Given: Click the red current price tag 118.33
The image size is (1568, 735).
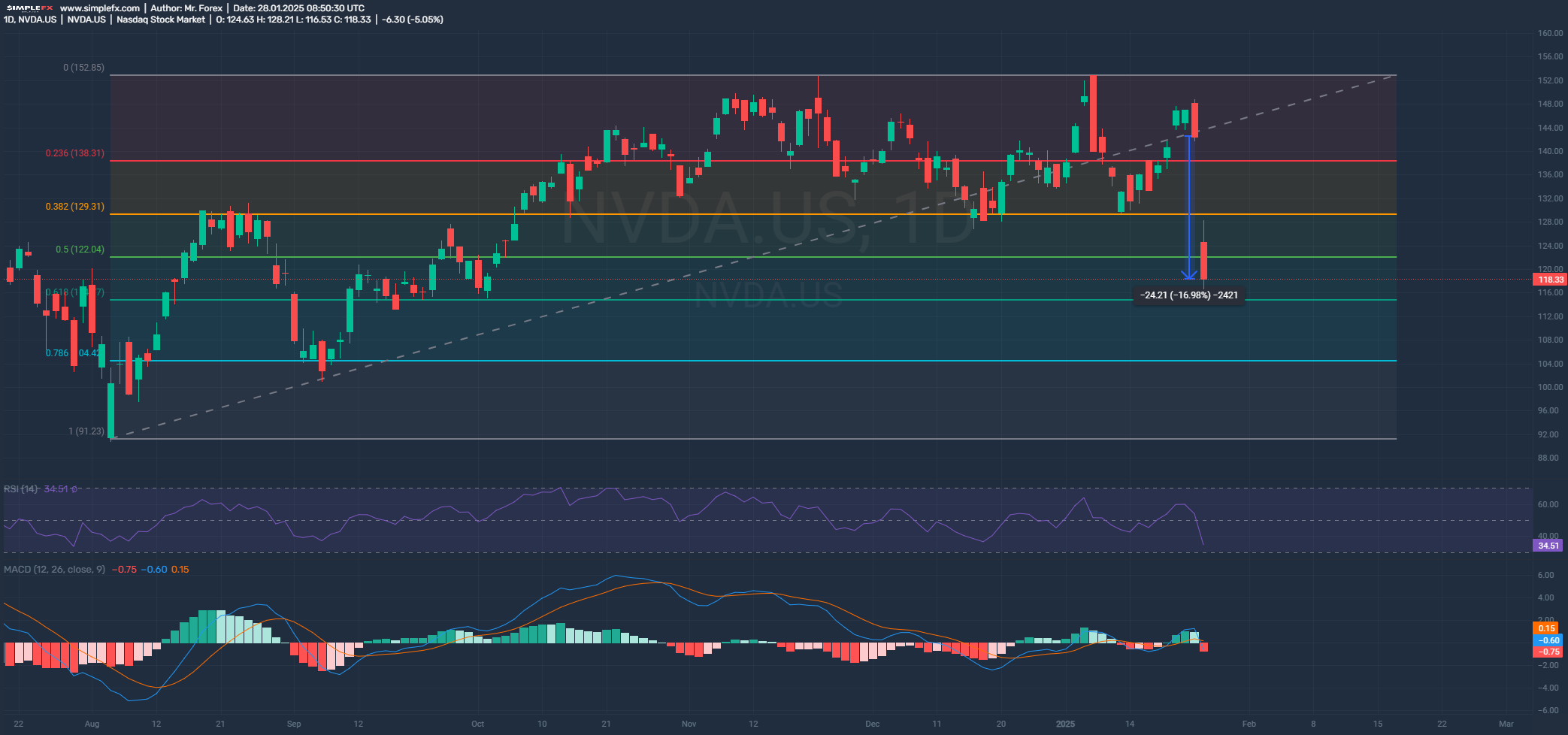Looking at the screenshot, I should pos(1550,280).
